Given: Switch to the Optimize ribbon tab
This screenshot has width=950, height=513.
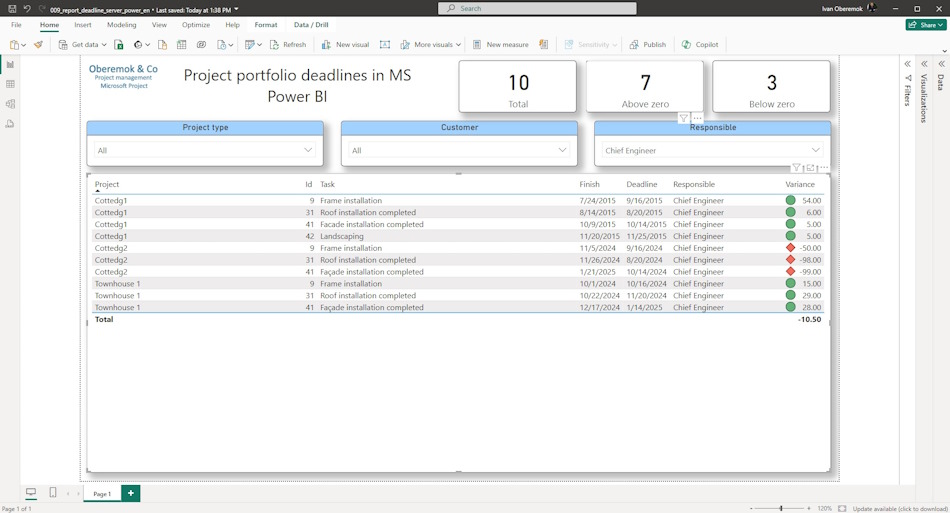Looking at the screenshot, I should (x=196, y=25).
